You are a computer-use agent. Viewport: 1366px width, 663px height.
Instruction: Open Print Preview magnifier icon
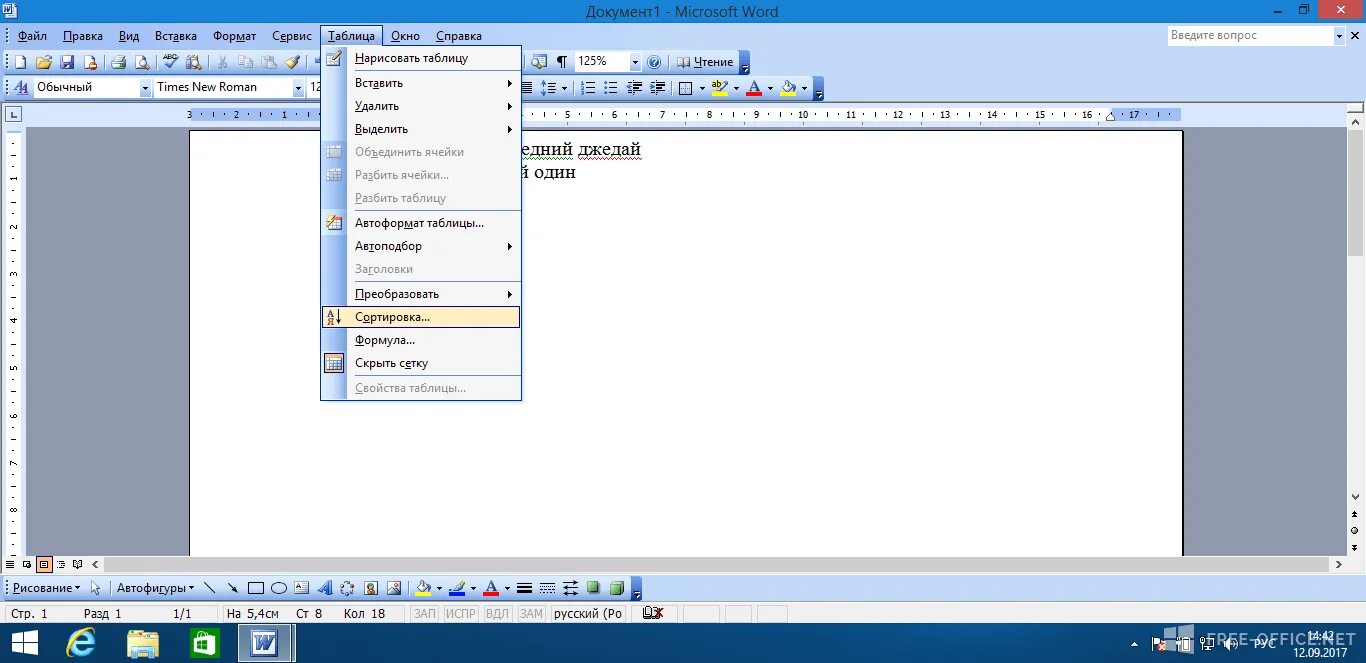[142, 62]
